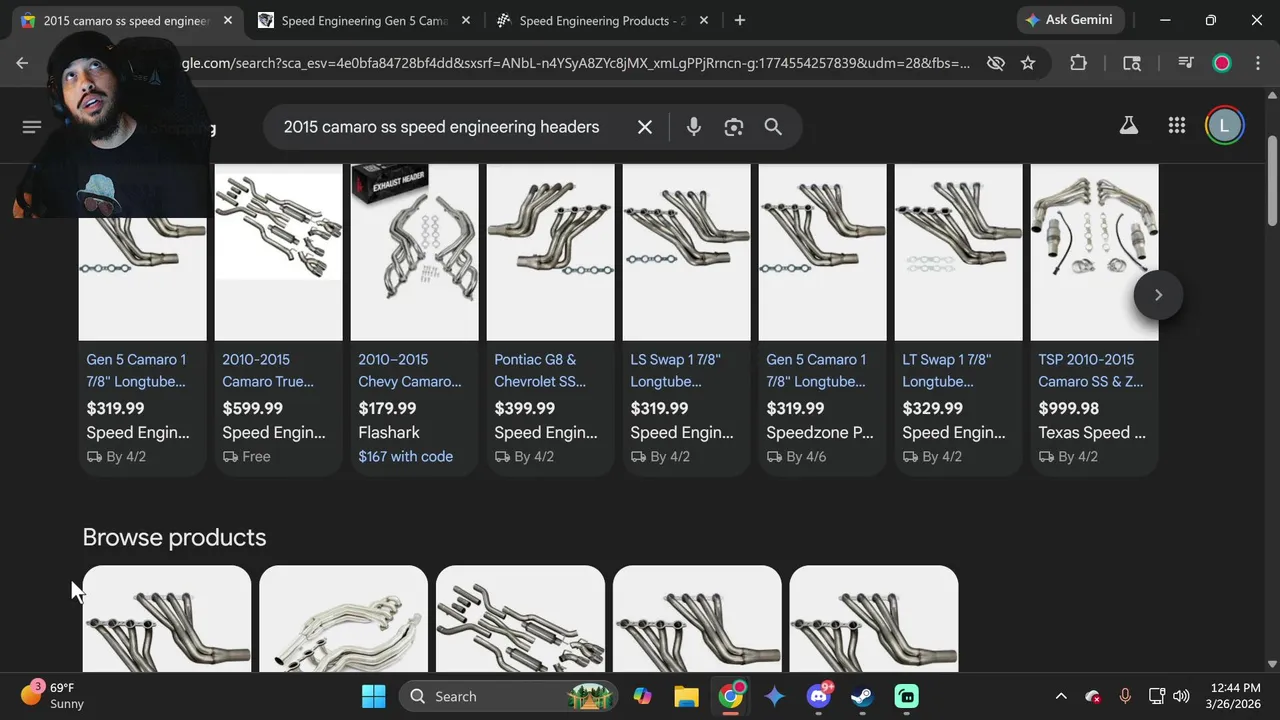Open Windows Start menu
Image resolution: width=1280 pixels, height=720 pixels.
[374, 696]
